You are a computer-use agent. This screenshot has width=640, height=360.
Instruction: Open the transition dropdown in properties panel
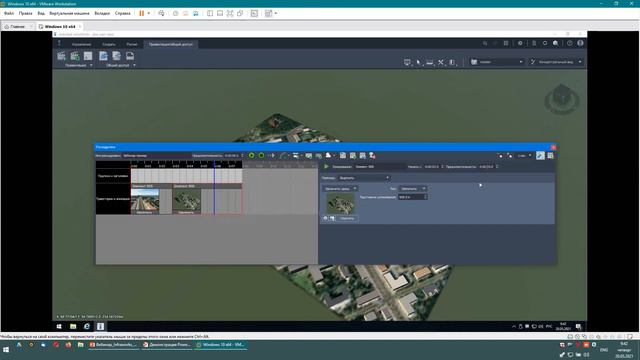click(364, 178)
